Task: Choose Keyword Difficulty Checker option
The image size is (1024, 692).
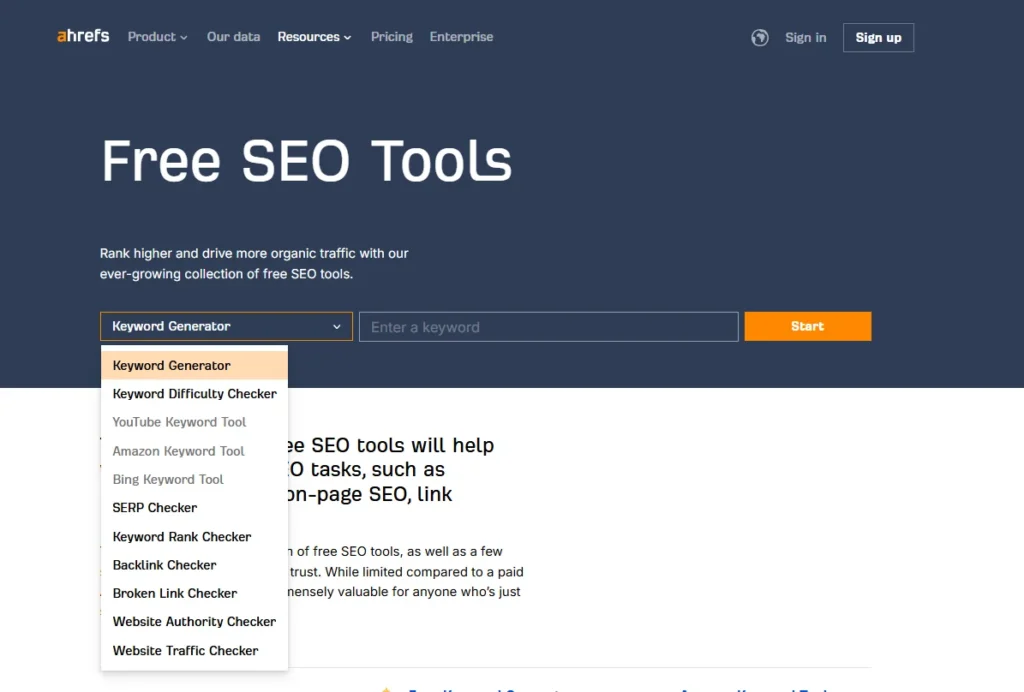Action: [x=194, y=394]
